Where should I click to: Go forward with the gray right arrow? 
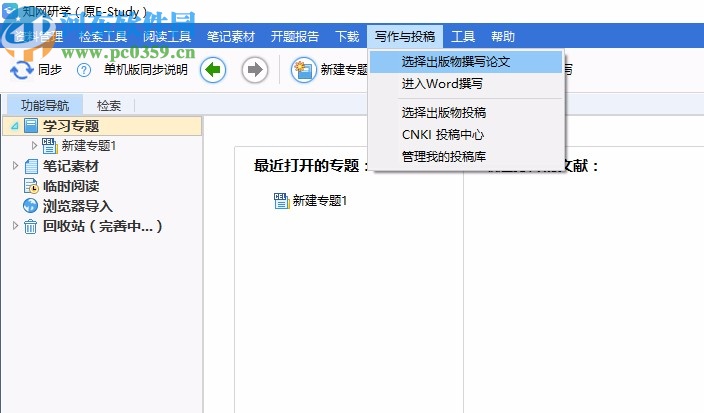(255, 70)
